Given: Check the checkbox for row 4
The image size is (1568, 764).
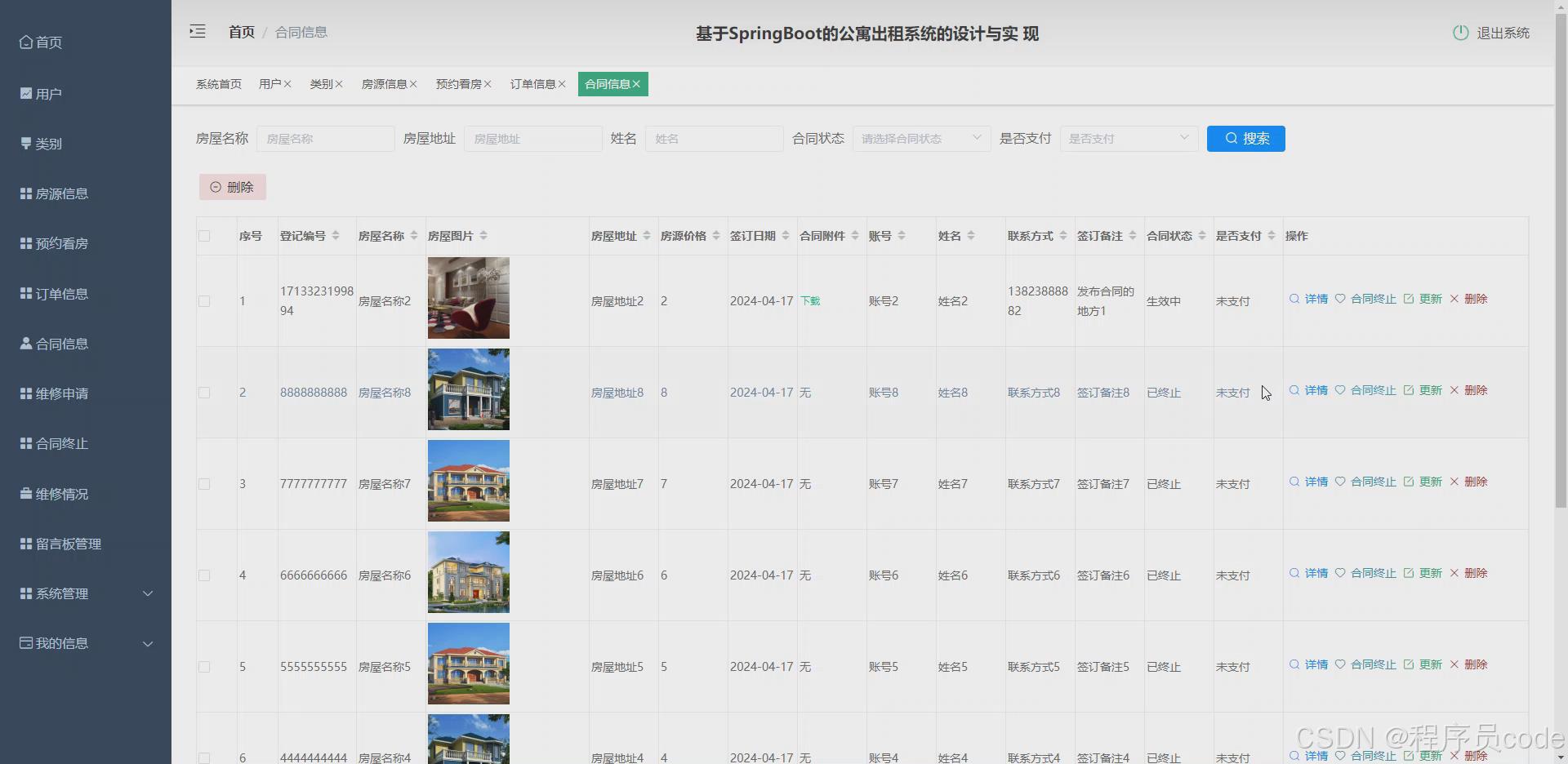Looking at the screenshot, I should [x=204, y=575].
